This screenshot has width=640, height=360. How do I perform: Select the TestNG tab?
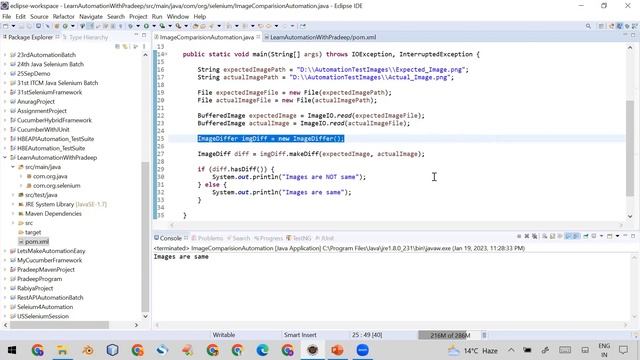pos(299,238)
